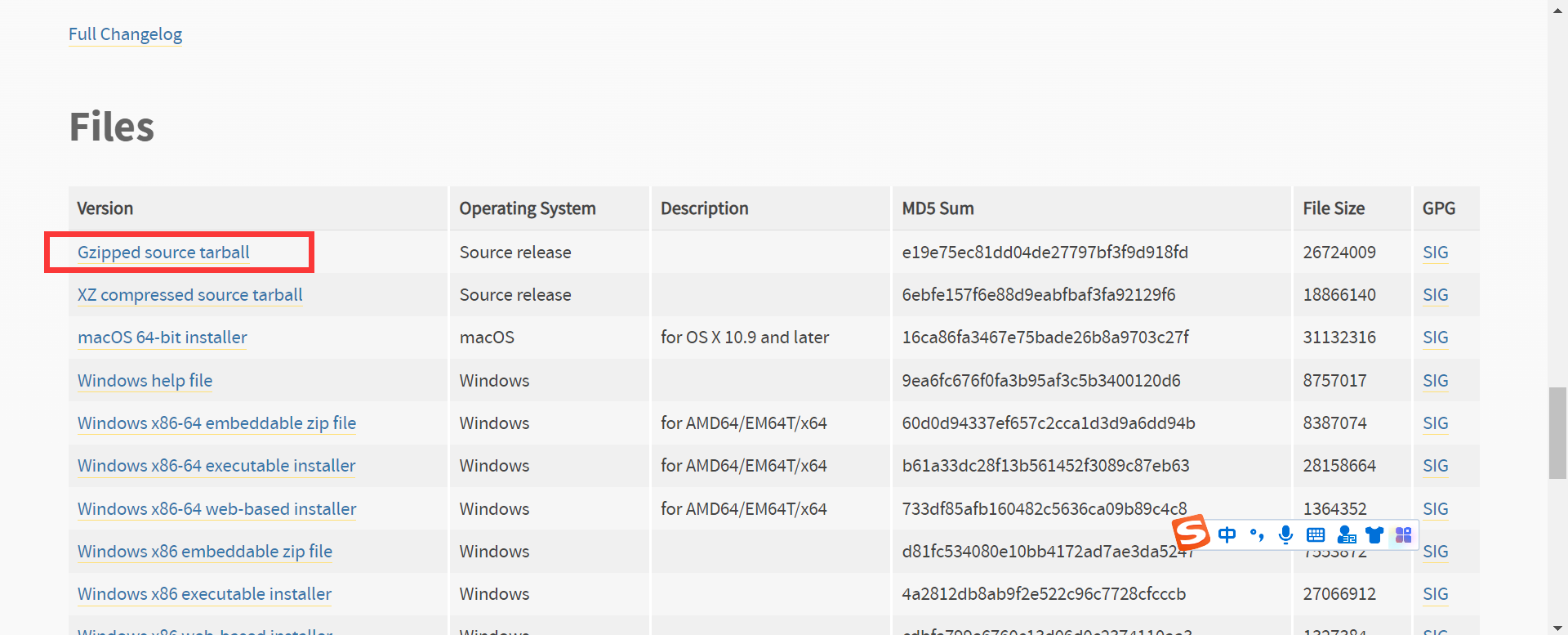
Task: Click Windows x86-64 embeddable zip file
Action: coord(216,423)
